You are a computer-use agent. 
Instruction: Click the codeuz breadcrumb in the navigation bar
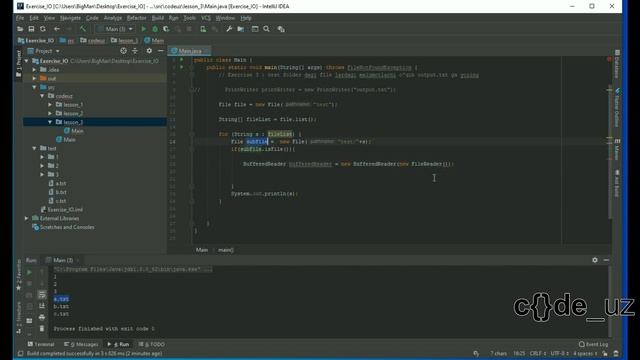click(x=93, y=40)
